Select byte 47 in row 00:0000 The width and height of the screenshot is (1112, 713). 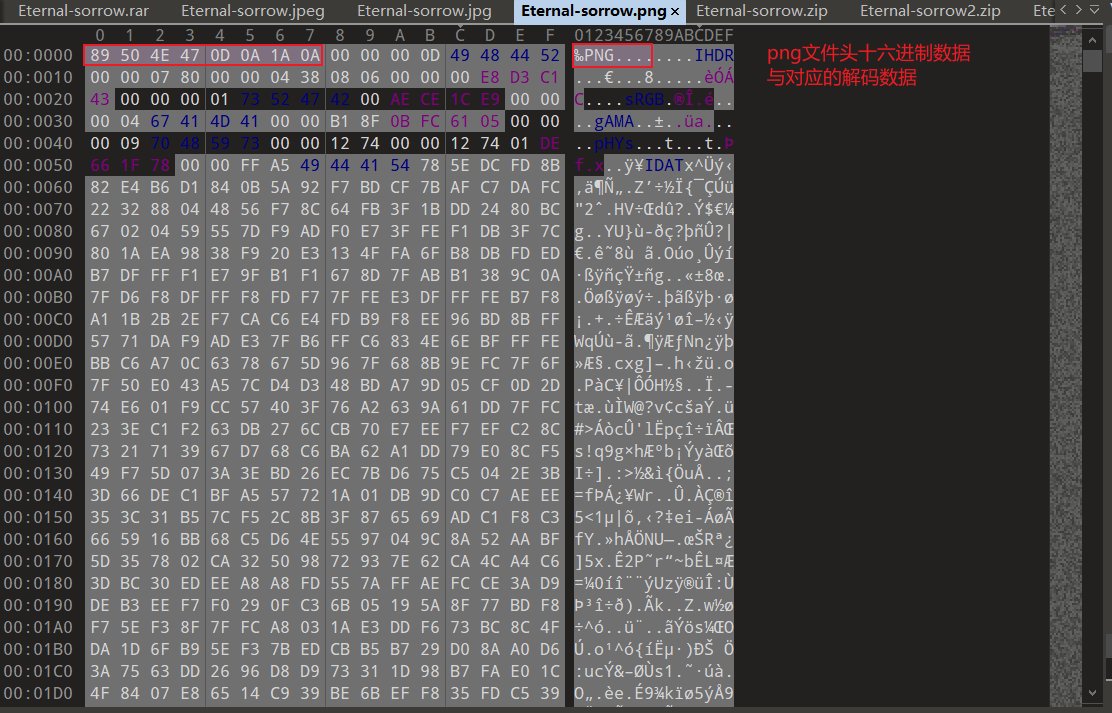pos(189,55)
